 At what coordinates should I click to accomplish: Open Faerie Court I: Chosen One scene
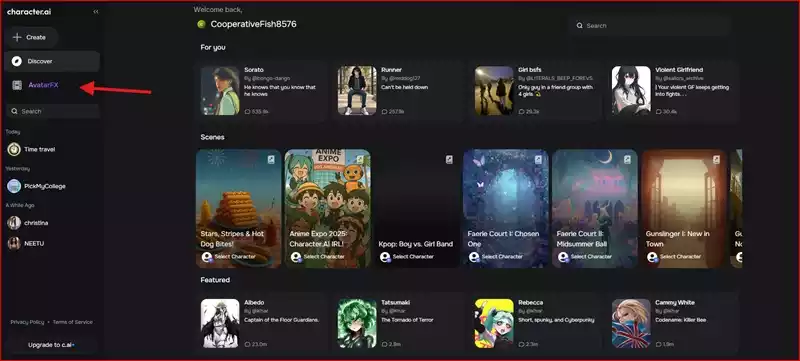point(506,209)
